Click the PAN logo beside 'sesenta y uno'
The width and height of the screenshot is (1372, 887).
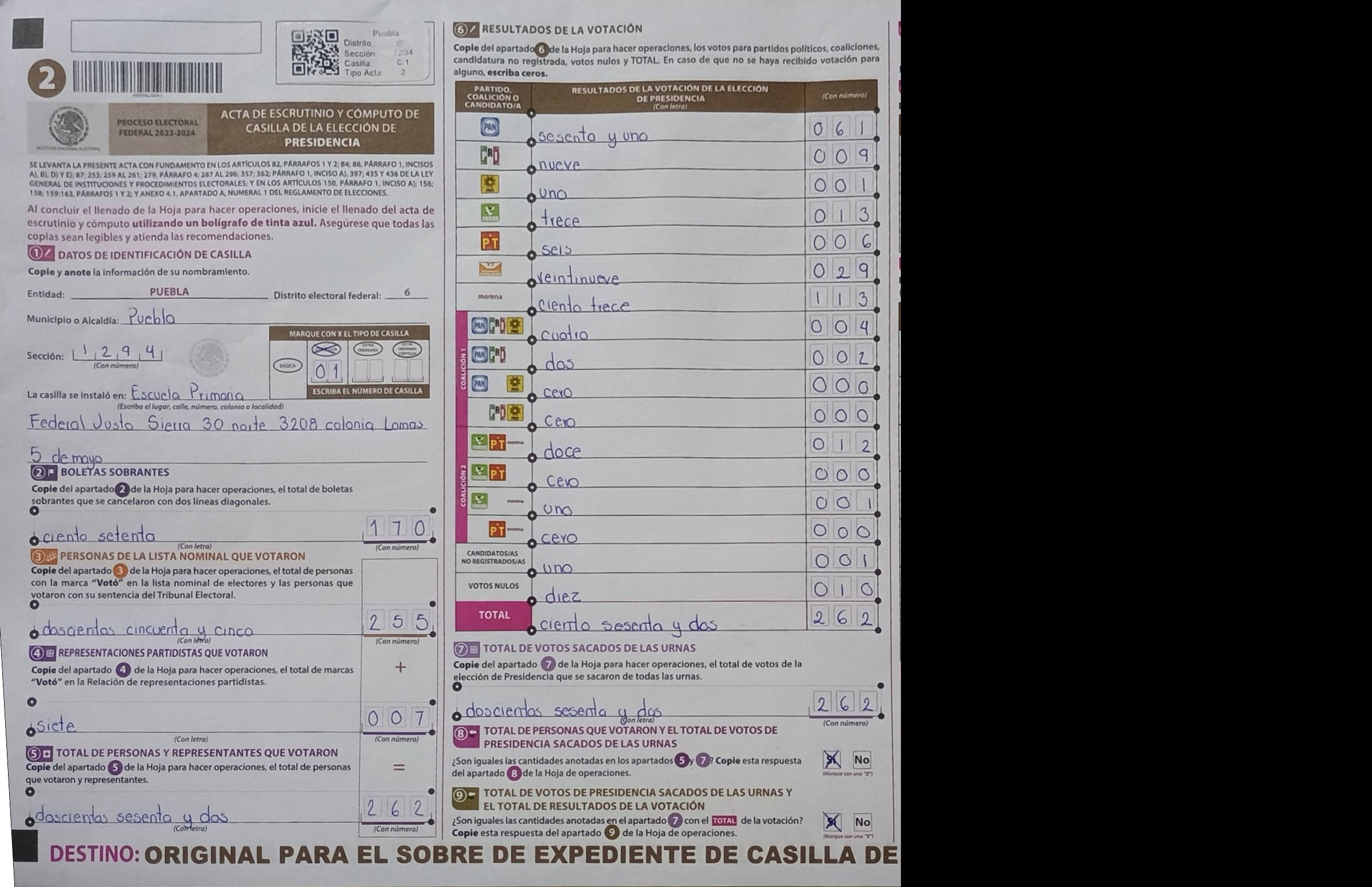click(x=490, y=127)
